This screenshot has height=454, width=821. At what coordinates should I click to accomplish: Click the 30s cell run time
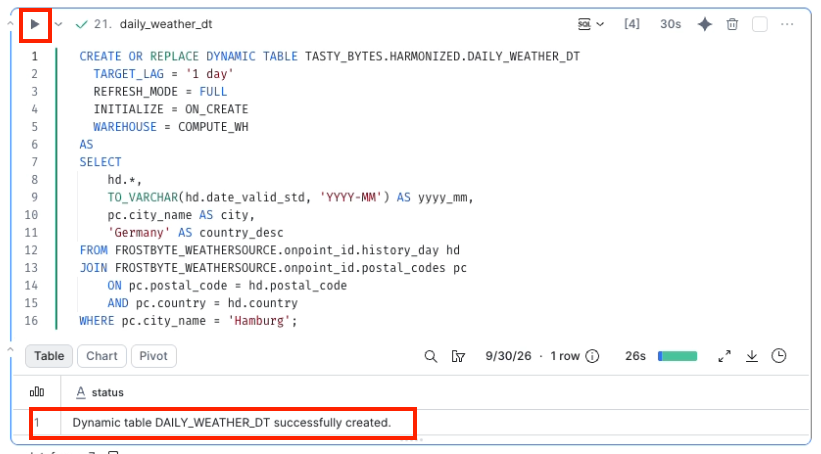click(670, 24)
